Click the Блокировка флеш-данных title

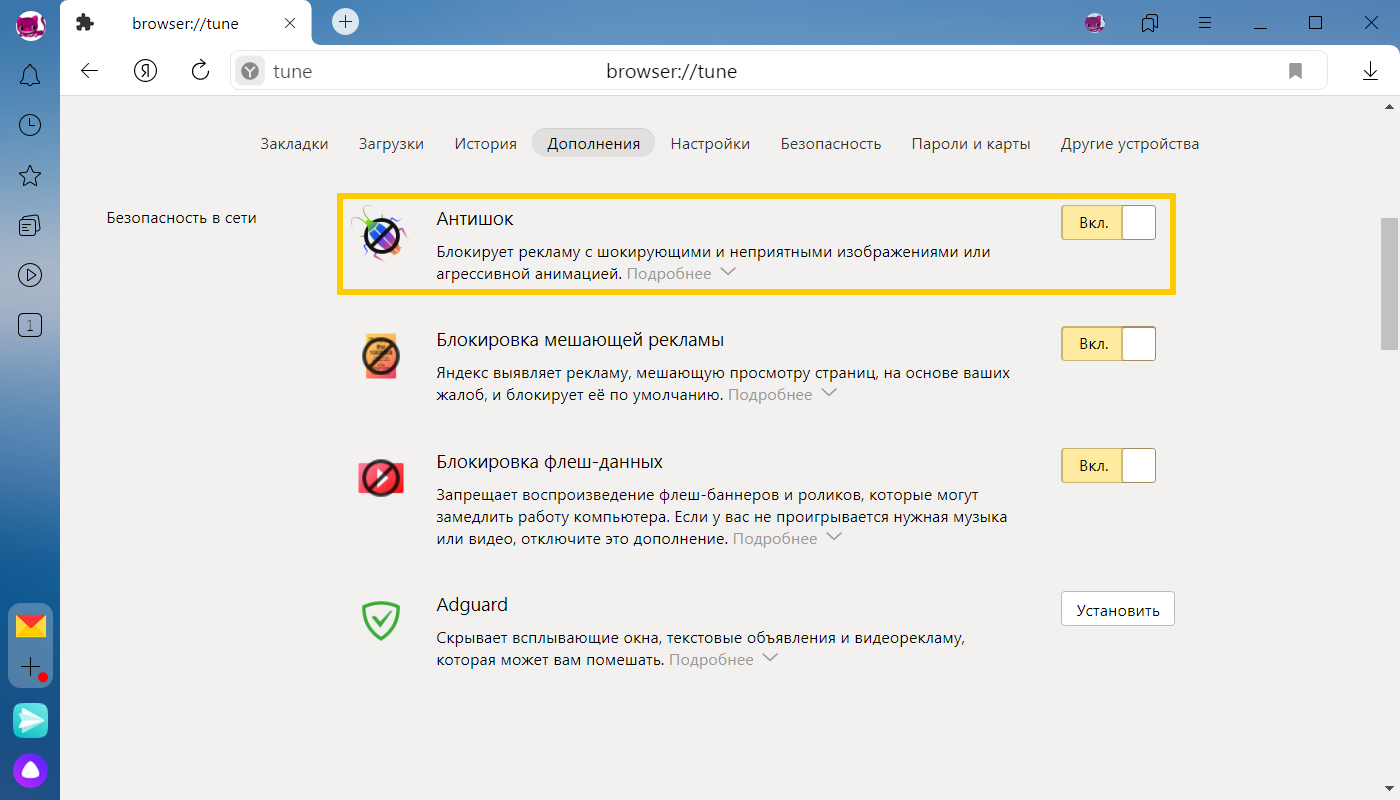point(550,462)
